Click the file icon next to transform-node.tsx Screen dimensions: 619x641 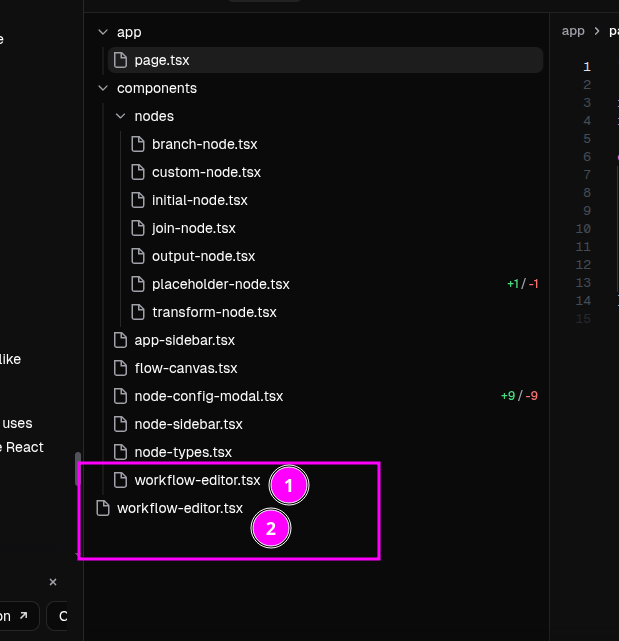click(x=138, y=312)
